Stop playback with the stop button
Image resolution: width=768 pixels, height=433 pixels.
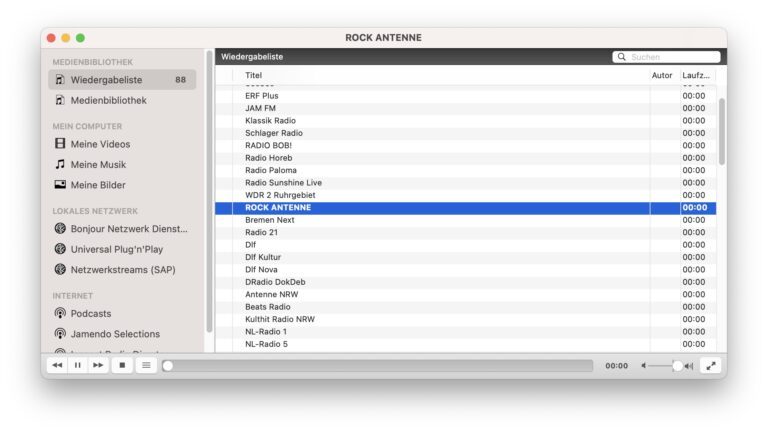[122, 365]
